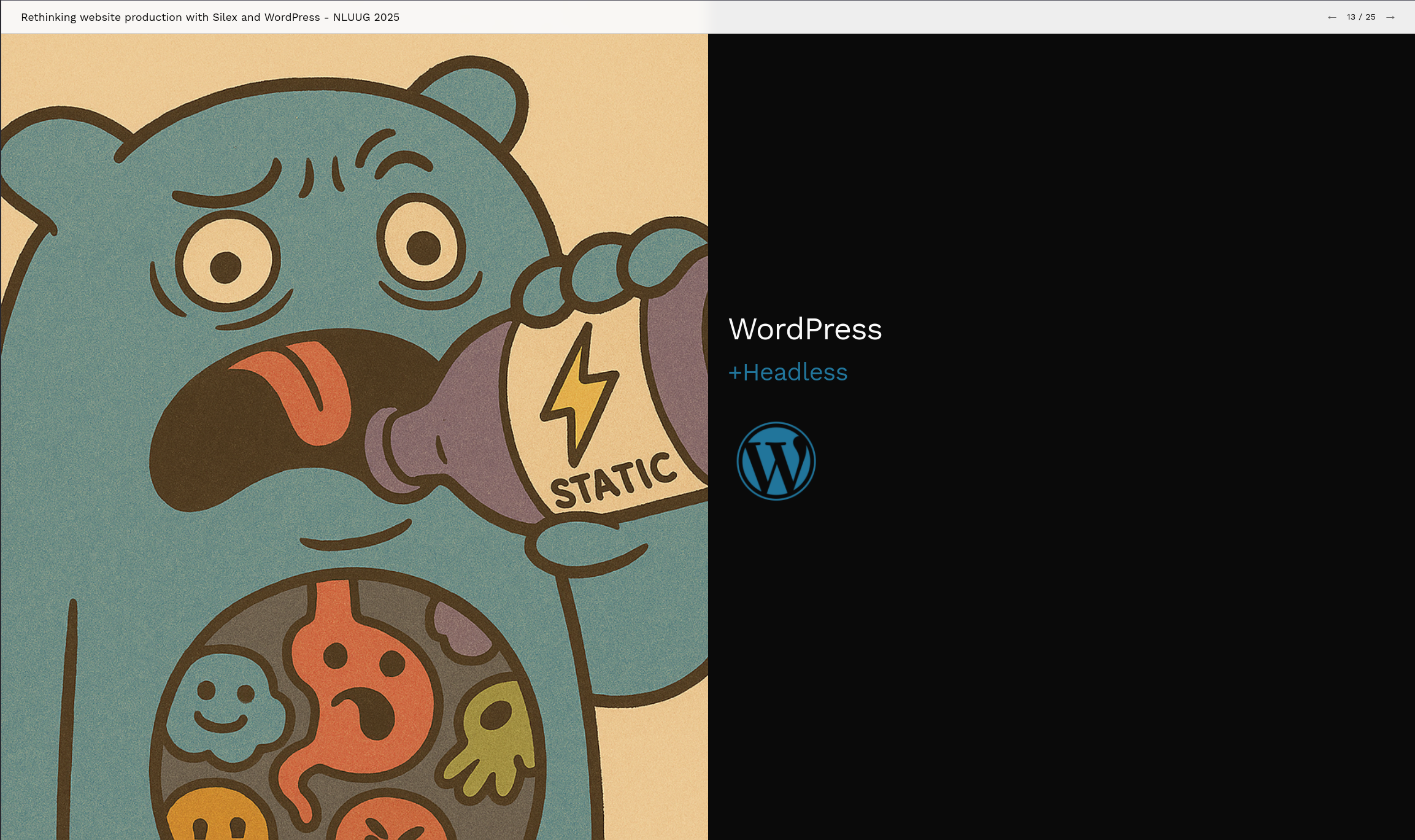Viewport: 1415px width, 840px height.
Task: Click the slide counter 13 / 25
Action: tap(1360, 17)
